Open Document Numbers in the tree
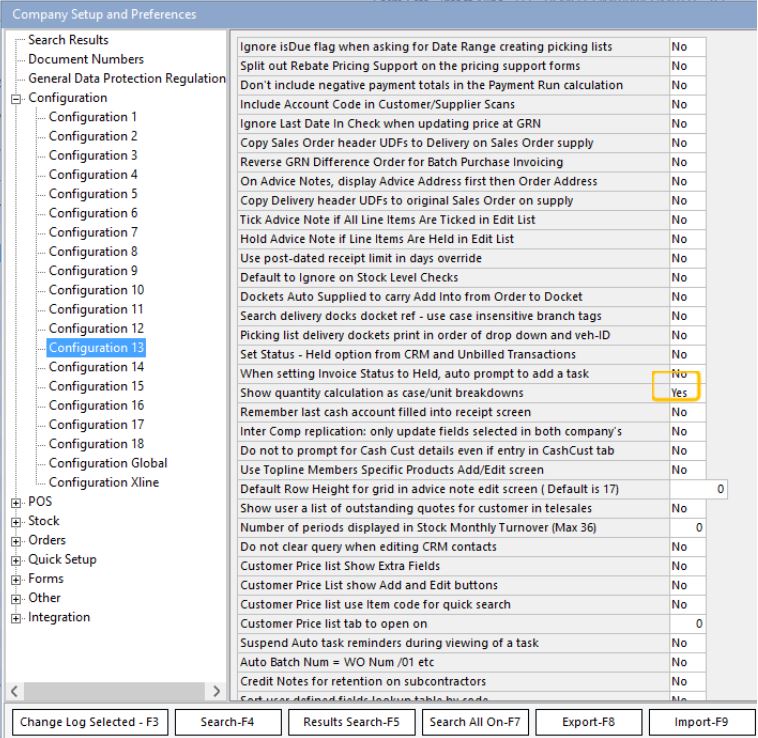The image size is (758, 738). (86, 59)
